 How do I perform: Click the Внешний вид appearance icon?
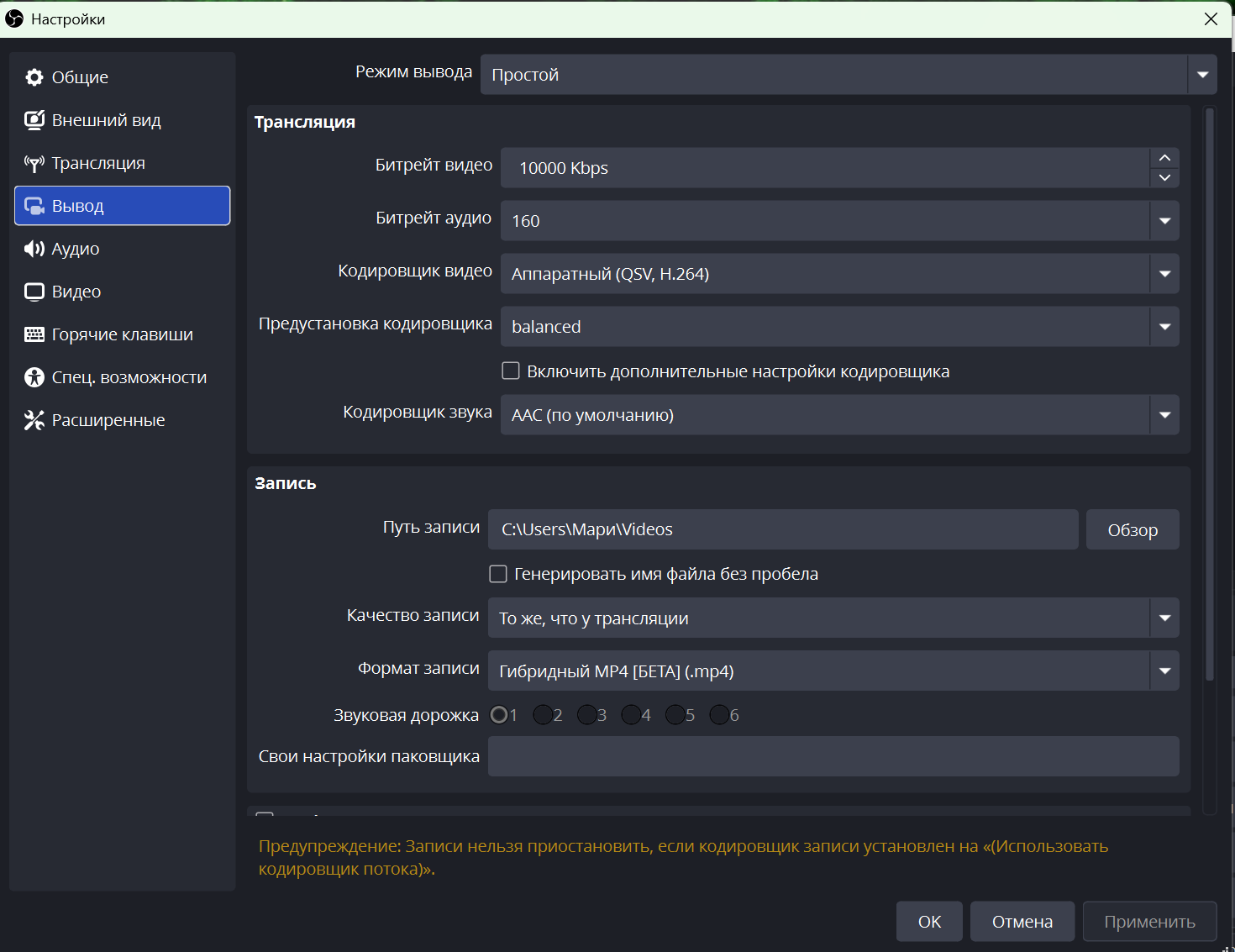click(34, 120)
